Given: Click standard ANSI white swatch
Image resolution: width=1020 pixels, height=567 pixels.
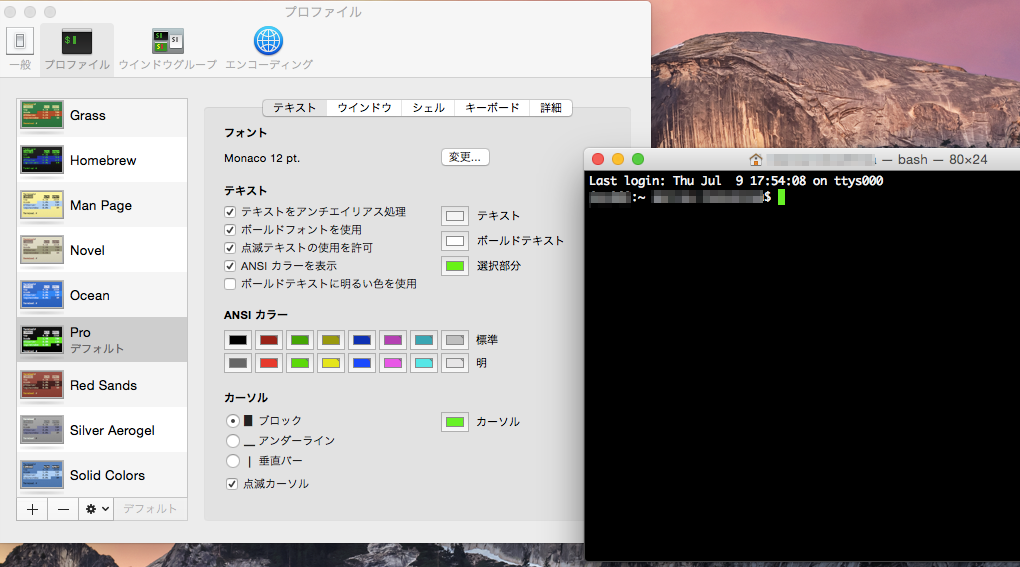Looking at the screenshot, I should point(455,339).
